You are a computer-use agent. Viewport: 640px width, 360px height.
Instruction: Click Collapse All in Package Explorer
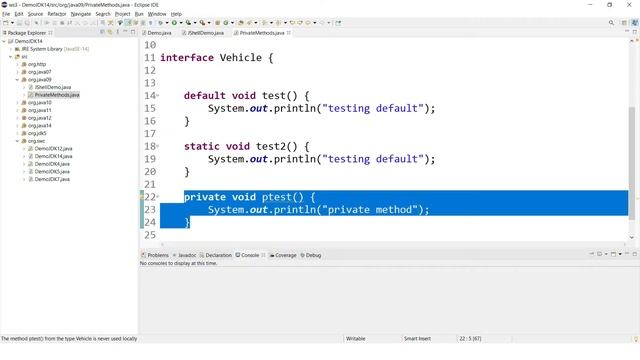click(x=102, y=32)
